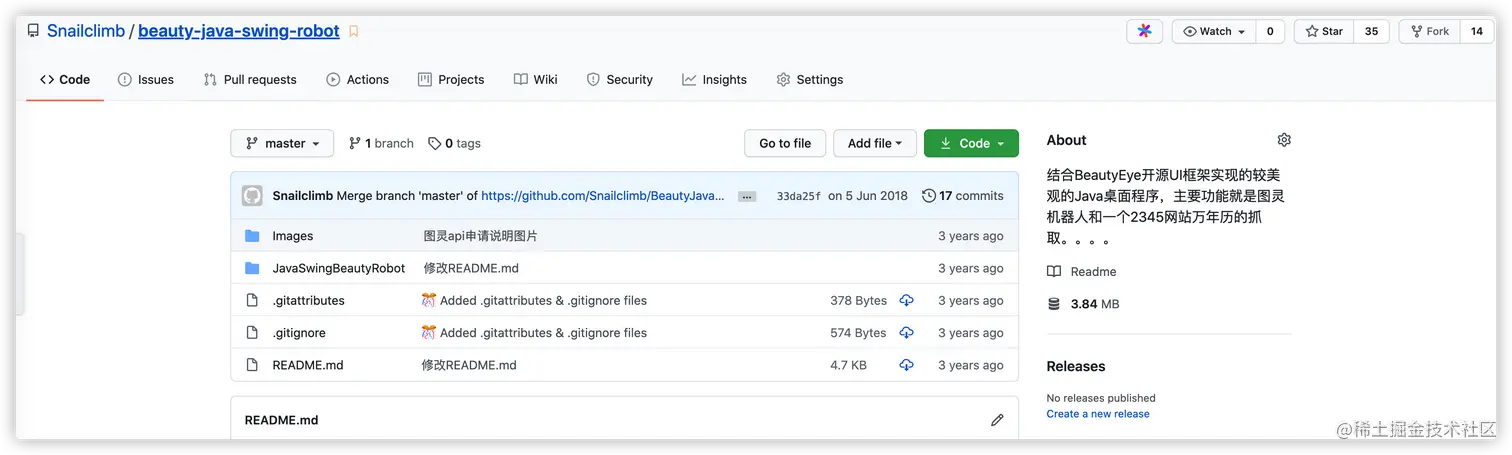Click the JavaSwingBeautyRobot folder icon
Image resolution: width=1512 pixels, height=455 pixels.
click(x=252, y=268)
